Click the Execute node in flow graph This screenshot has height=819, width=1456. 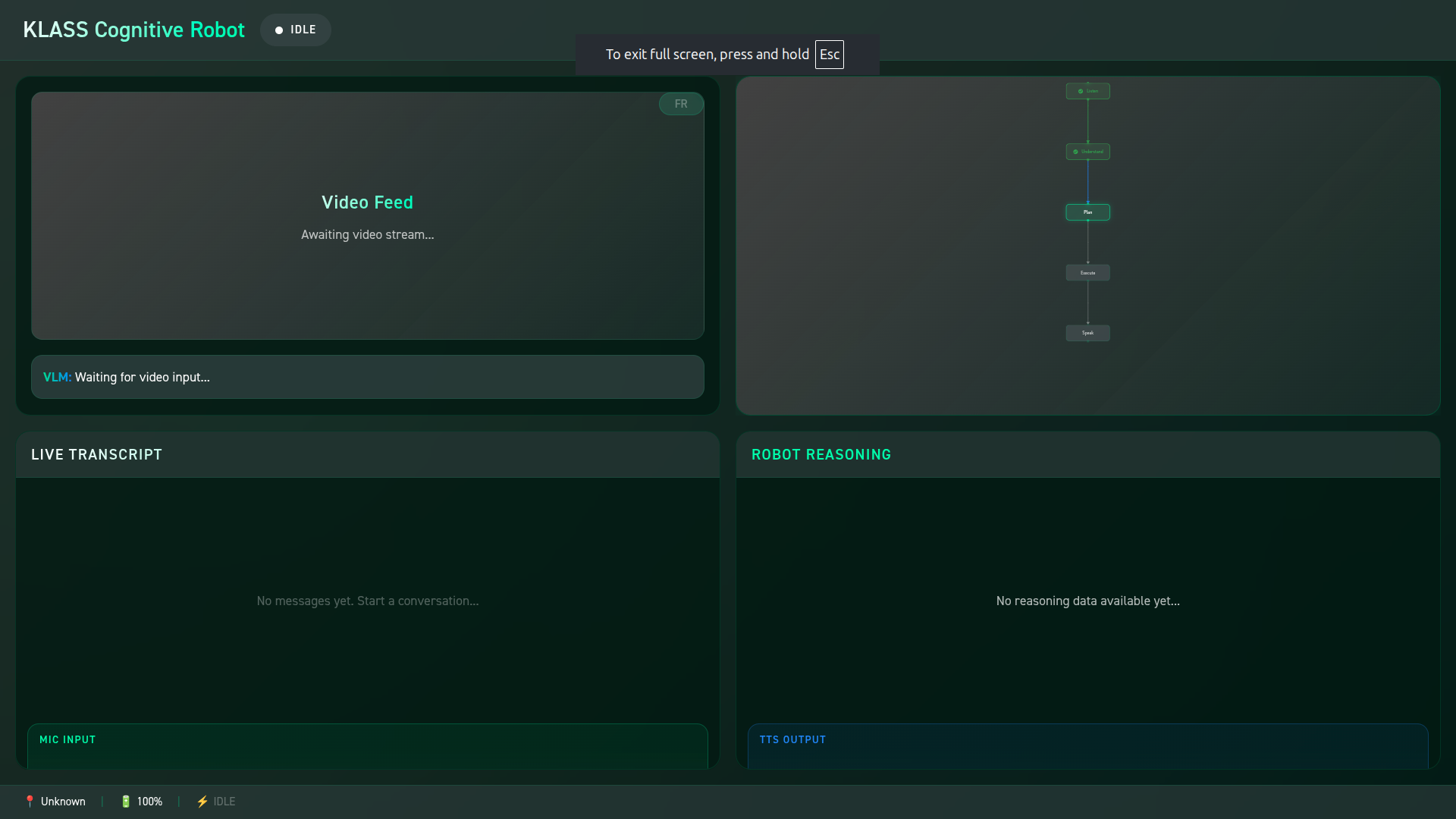click(1087, 273)
